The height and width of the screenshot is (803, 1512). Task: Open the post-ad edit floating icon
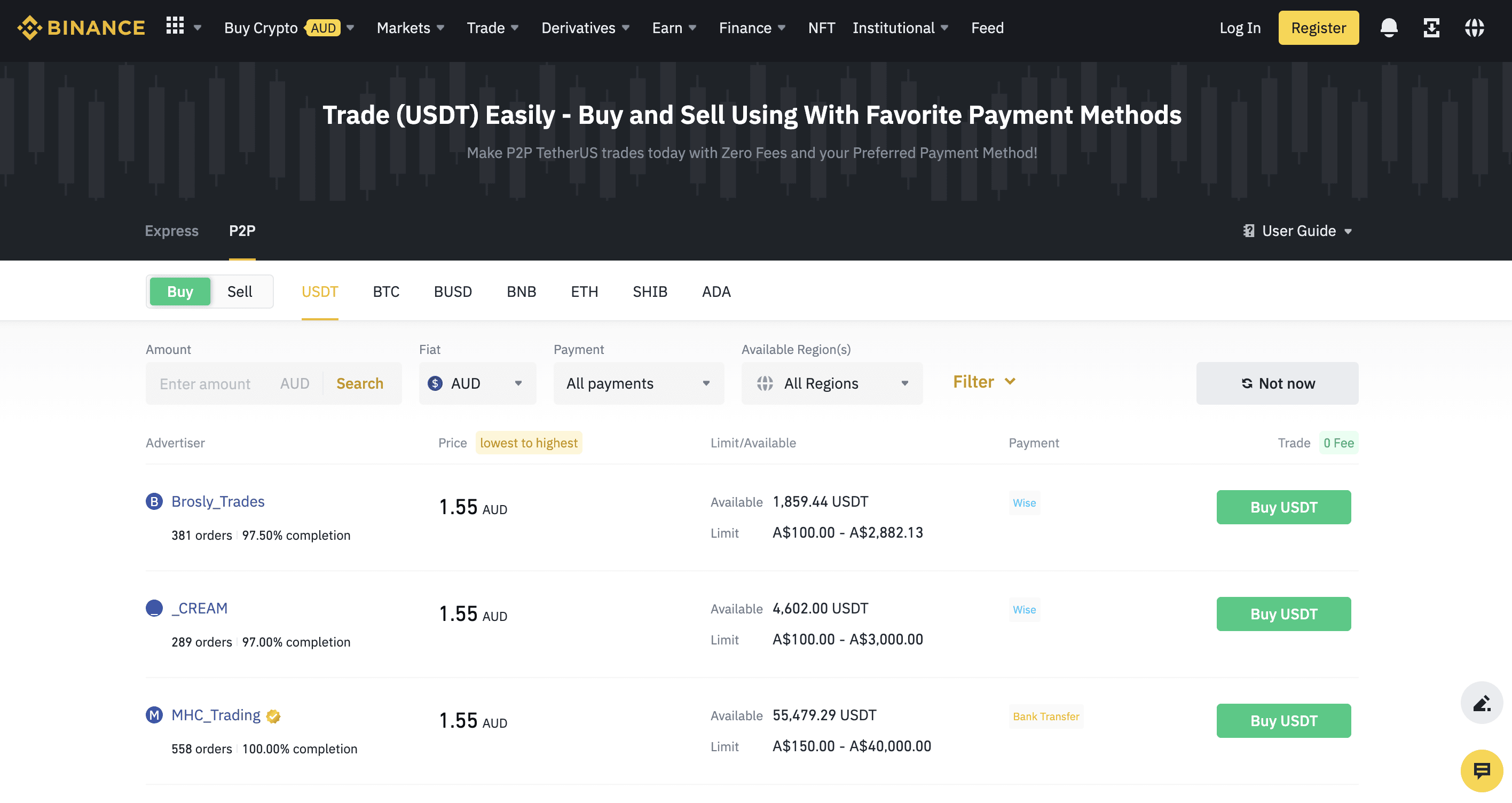[x=1482, y=703]
